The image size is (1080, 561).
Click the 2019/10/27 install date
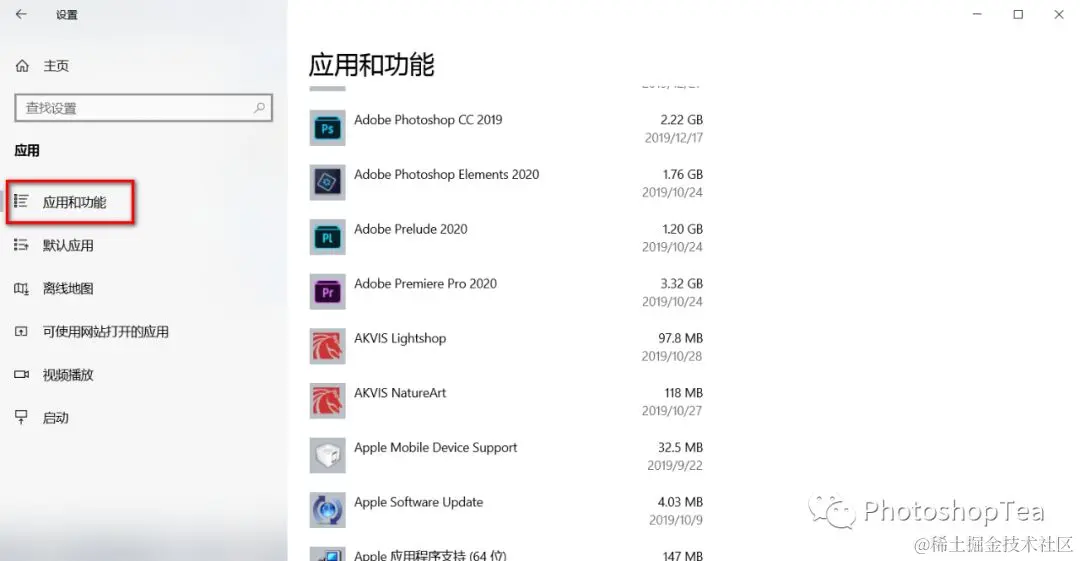[x=672, y=411]
